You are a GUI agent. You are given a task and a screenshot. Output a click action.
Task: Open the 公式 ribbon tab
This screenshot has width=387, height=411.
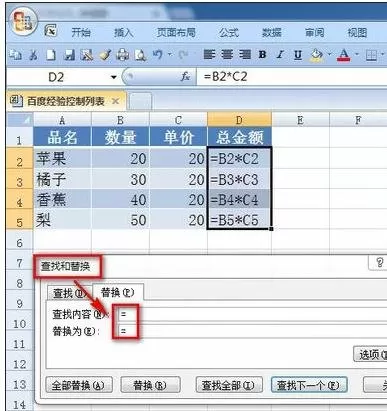[229, 33]
